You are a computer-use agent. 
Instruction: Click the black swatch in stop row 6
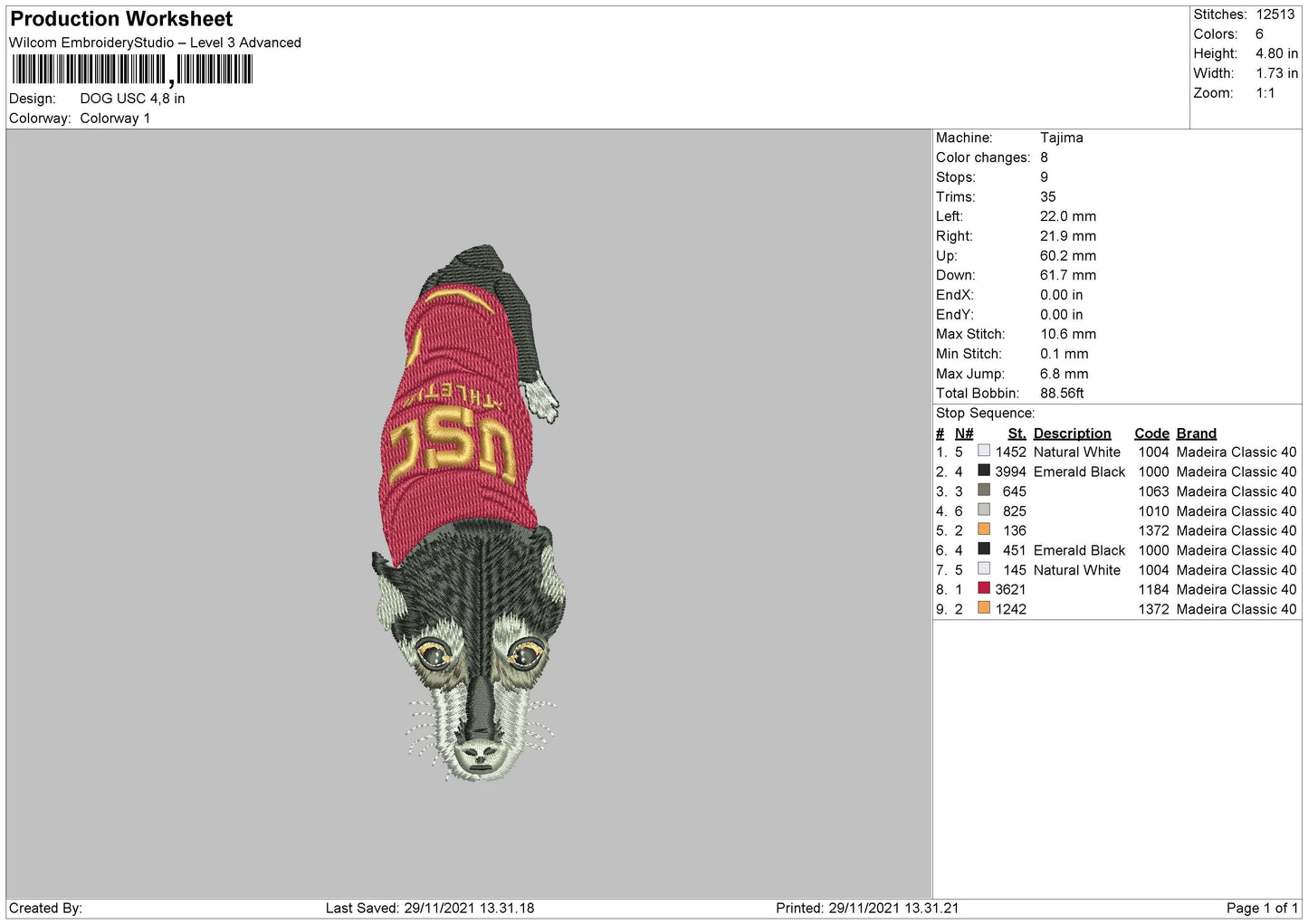point(984,549)
